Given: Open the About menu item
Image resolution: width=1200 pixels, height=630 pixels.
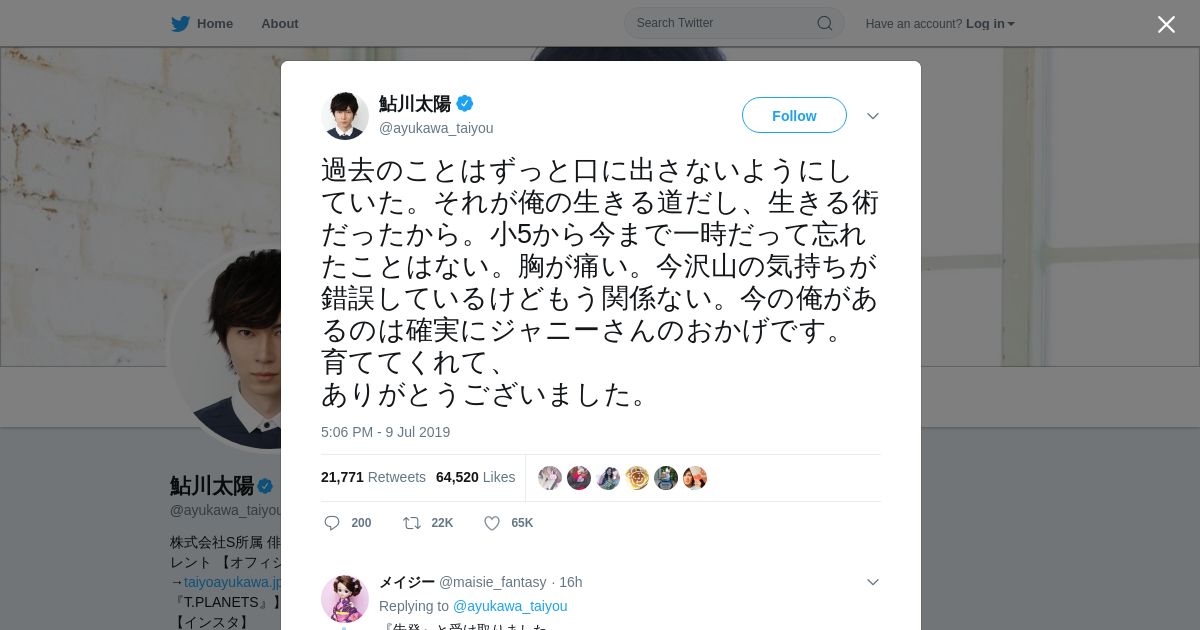Looking at the screenshot, I should [x=280, y=23].
